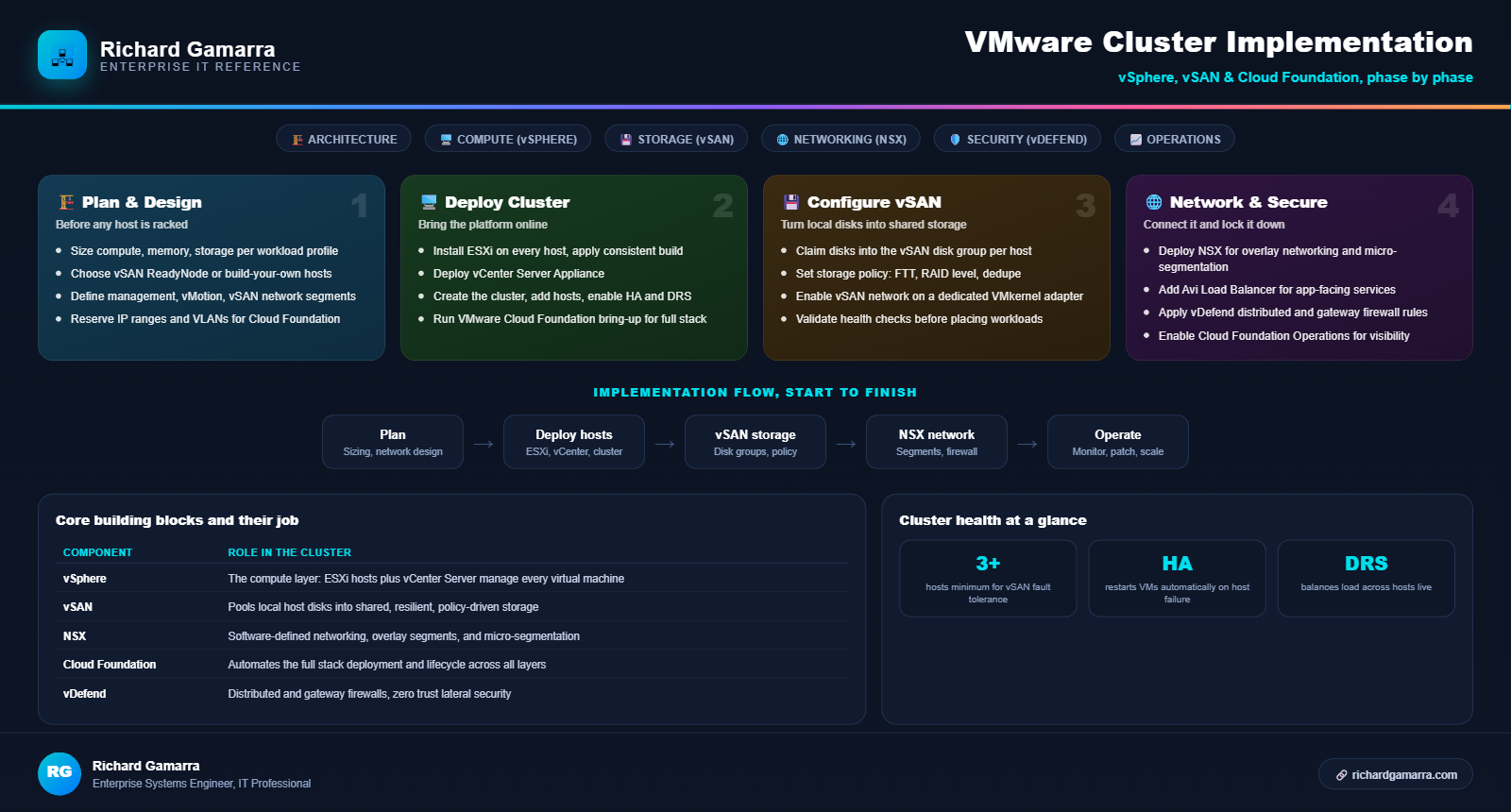Click 'Claim disks into the vSAN disk group per host'
Viewport: 1511px width, 812px height.
[913, 251]
